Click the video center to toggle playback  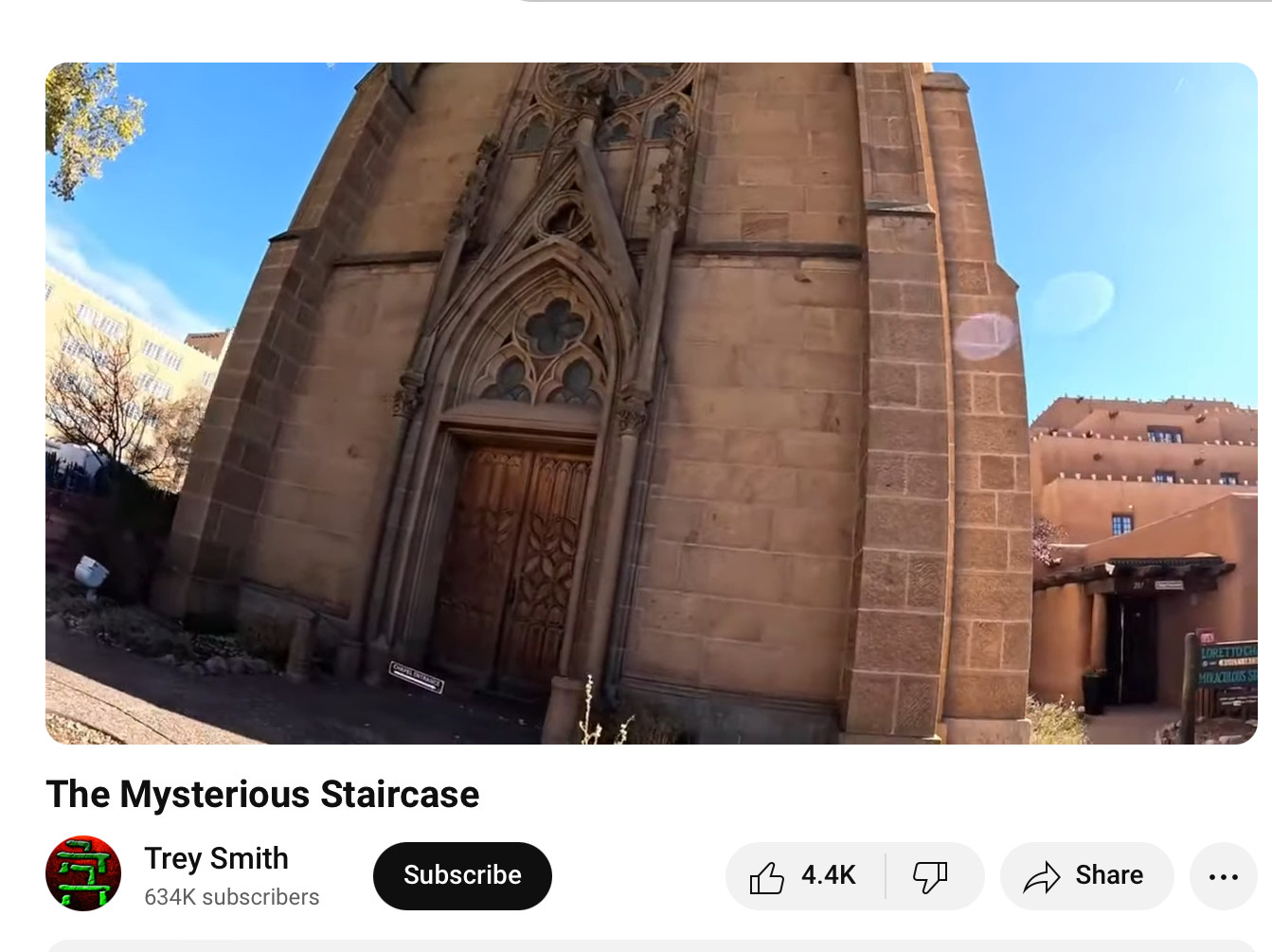point(651,404)
